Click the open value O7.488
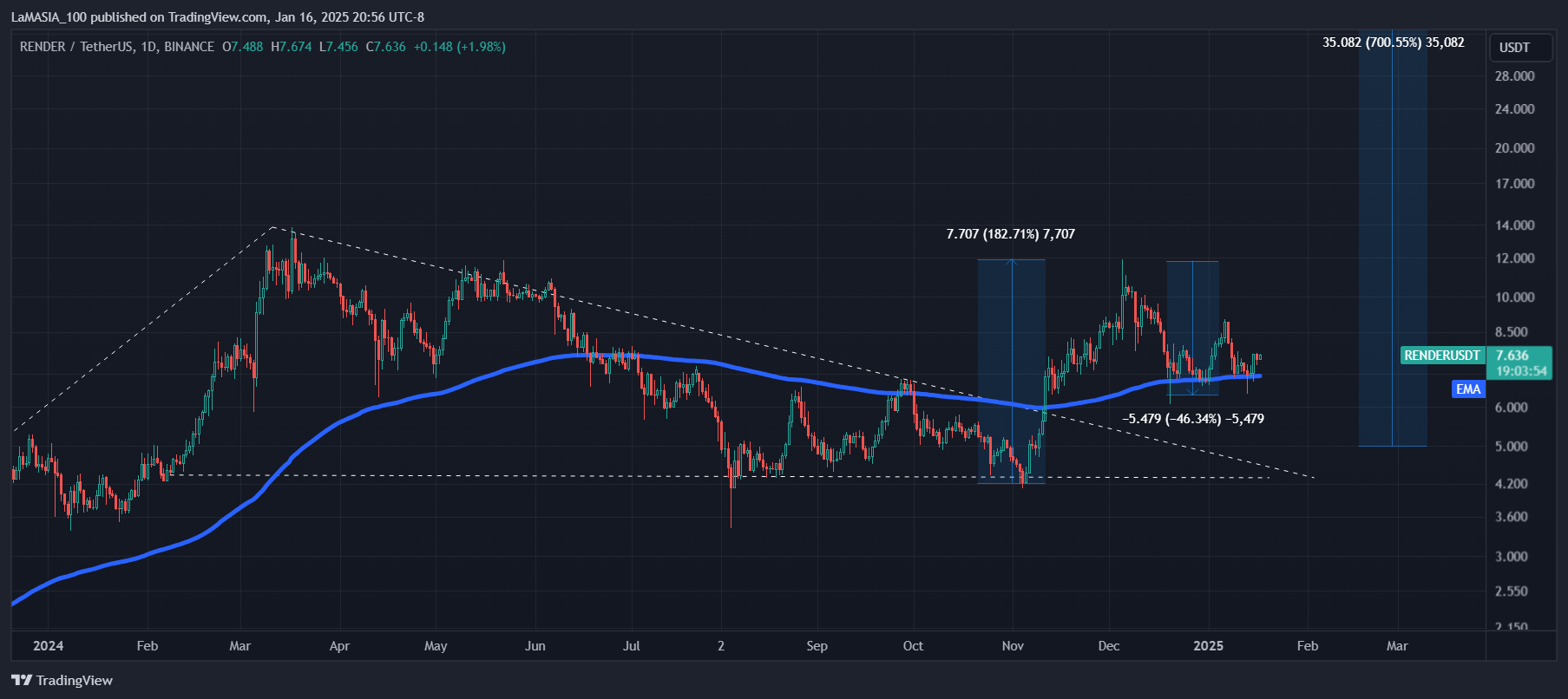 pyautogui.click(x=243, y=47)
